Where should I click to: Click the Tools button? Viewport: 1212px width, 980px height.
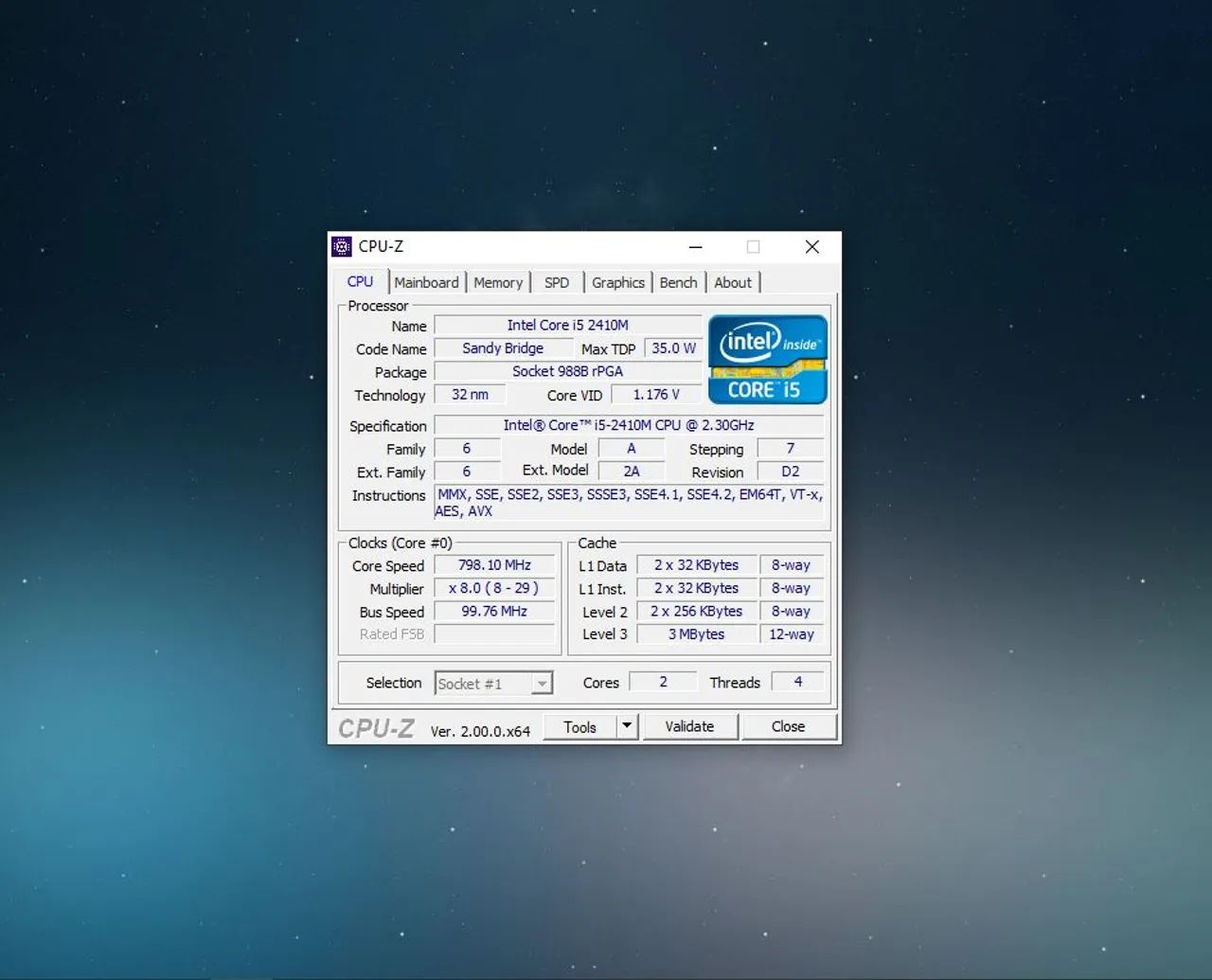coord(579,727)
